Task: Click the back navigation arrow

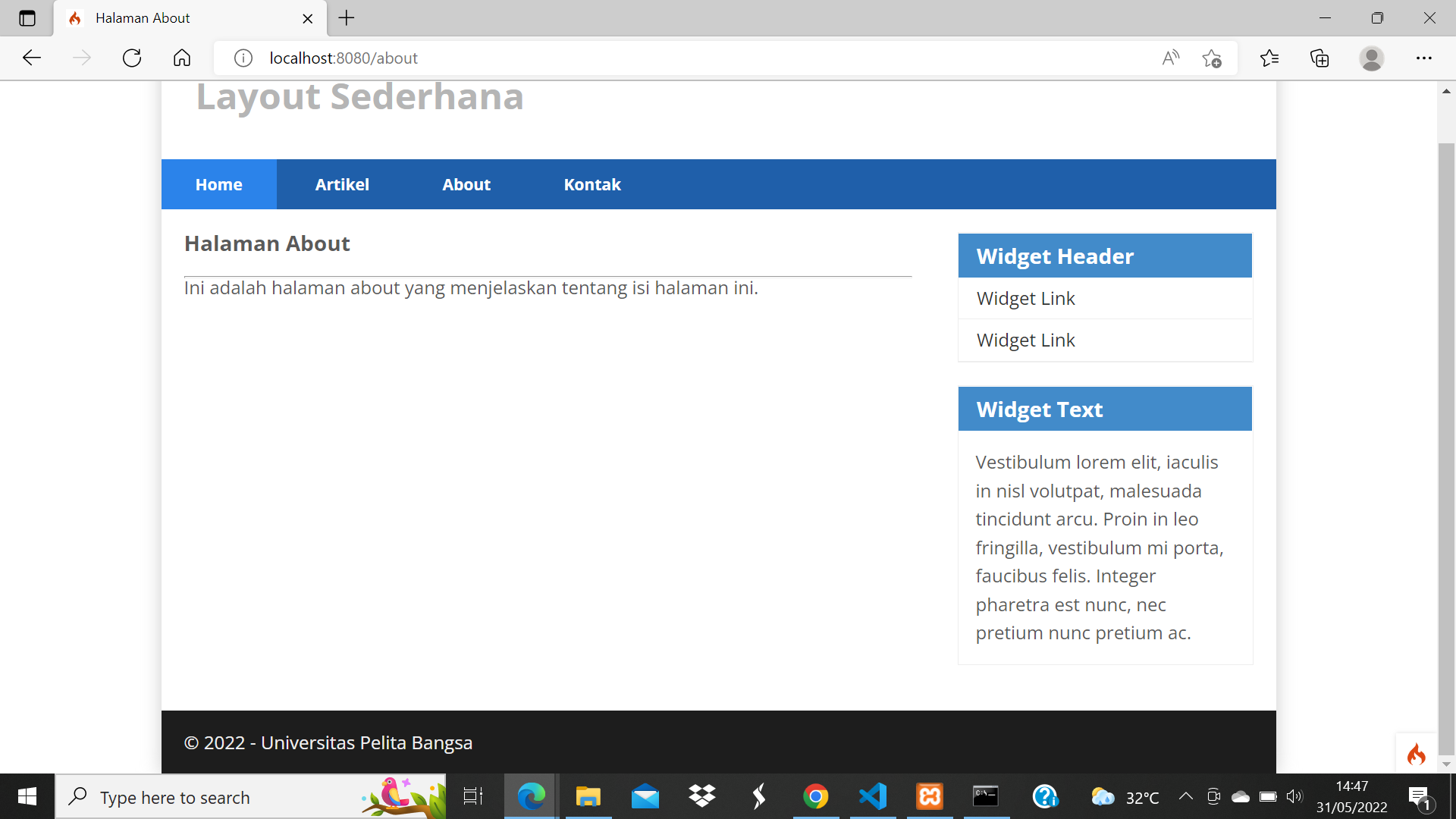Action: pyautogui.click(x=32, y=58)
